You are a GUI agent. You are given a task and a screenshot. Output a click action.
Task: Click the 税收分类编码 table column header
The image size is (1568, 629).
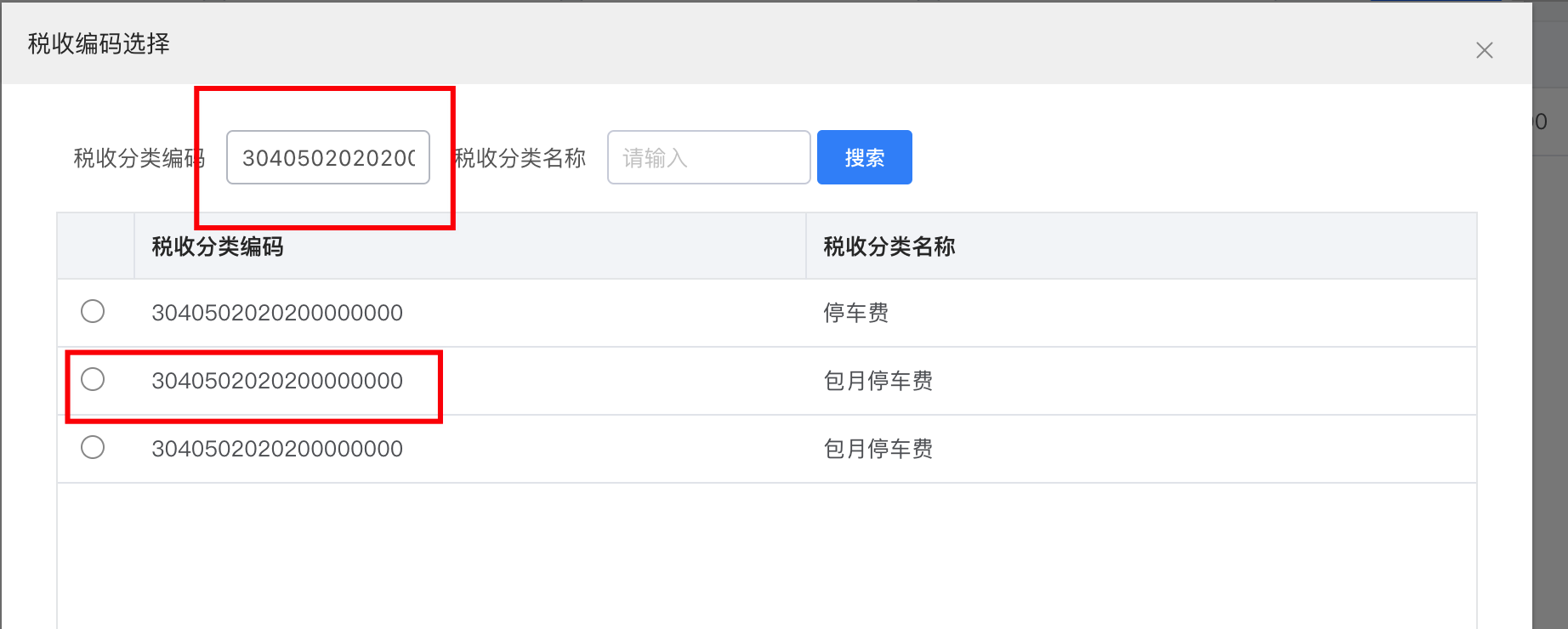pyautogui.click(x=218, y=246)
